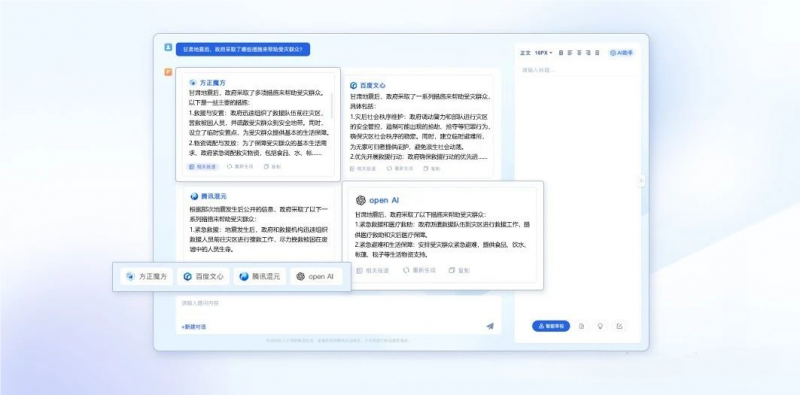Viewport: 800px width, 395px height.
Task: Click the open AI logo in answer card
Action: click(361, 200)
